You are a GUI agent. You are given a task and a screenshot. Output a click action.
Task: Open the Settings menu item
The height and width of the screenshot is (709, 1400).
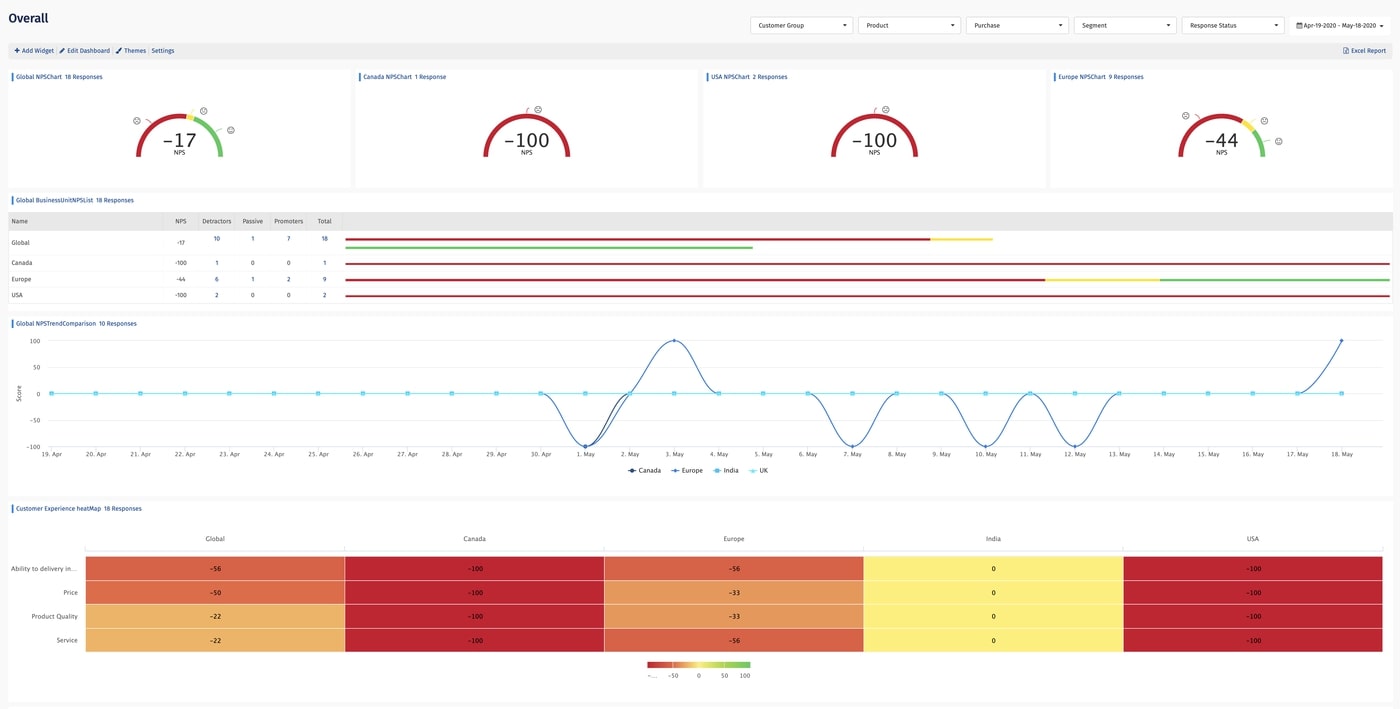(x=163, y=51)
